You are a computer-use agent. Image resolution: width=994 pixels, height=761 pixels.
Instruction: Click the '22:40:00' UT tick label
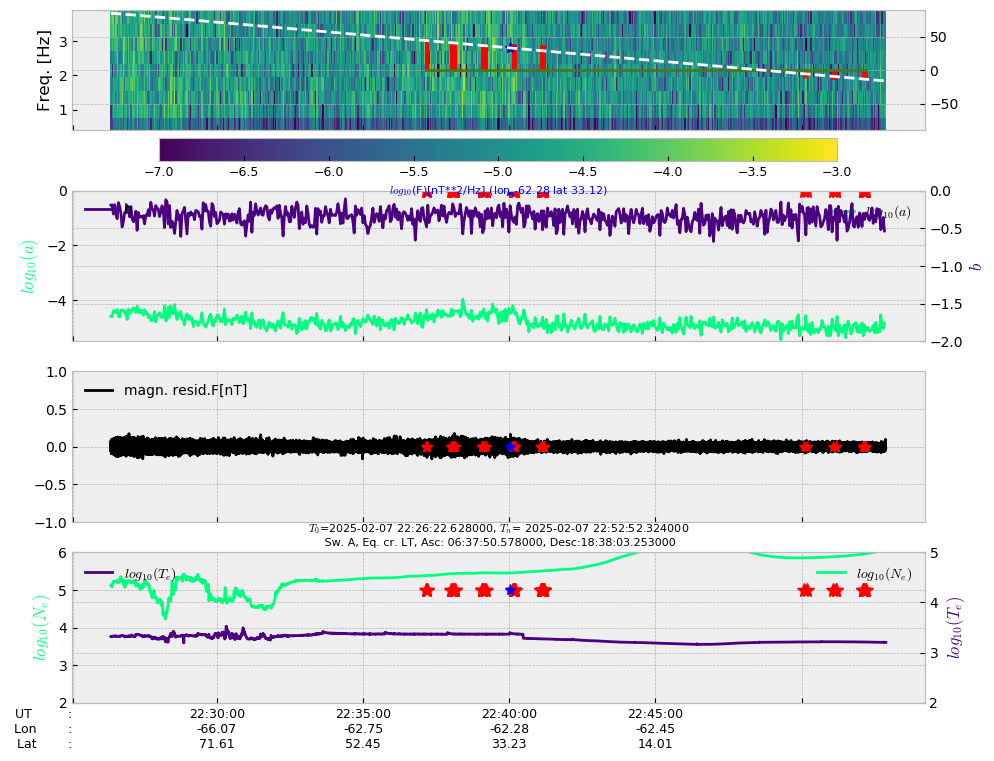point(509,713)
